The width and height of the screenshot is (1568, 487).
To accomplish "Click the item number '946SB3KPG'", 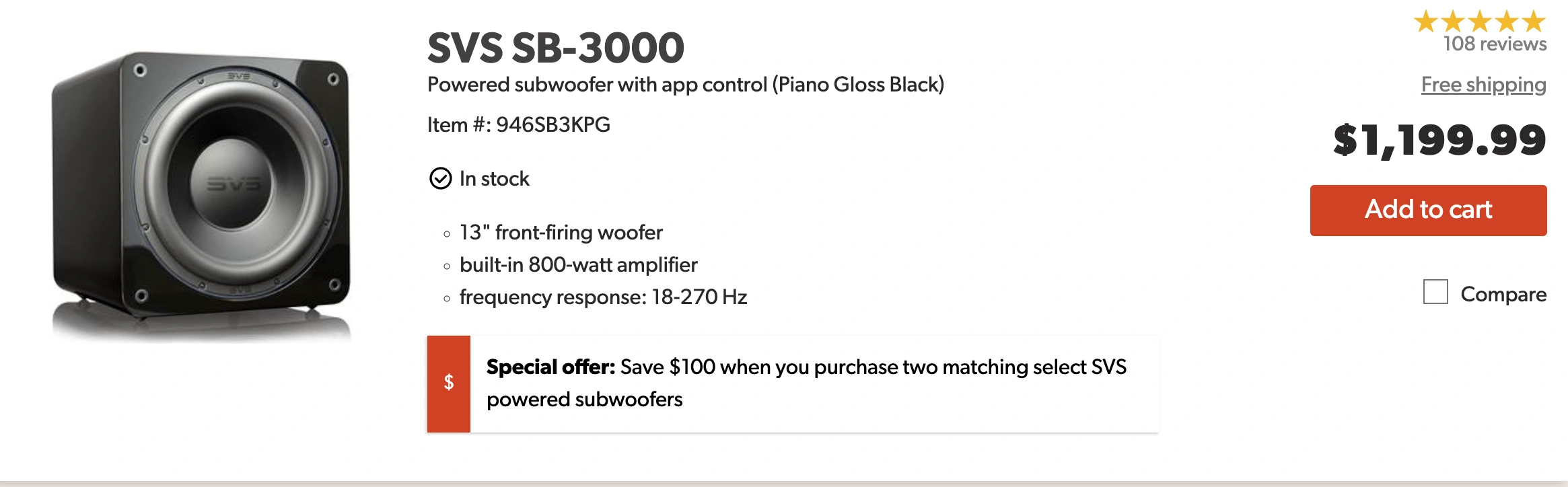I will point(518,124).
